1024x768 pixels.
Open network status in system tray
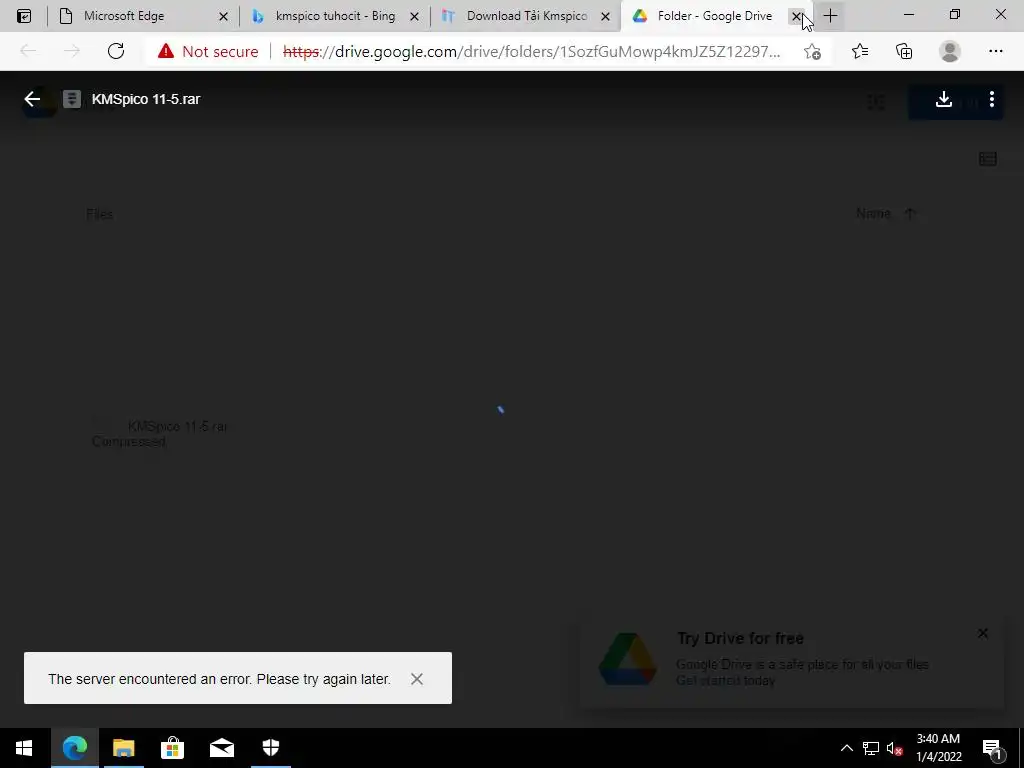871,748
